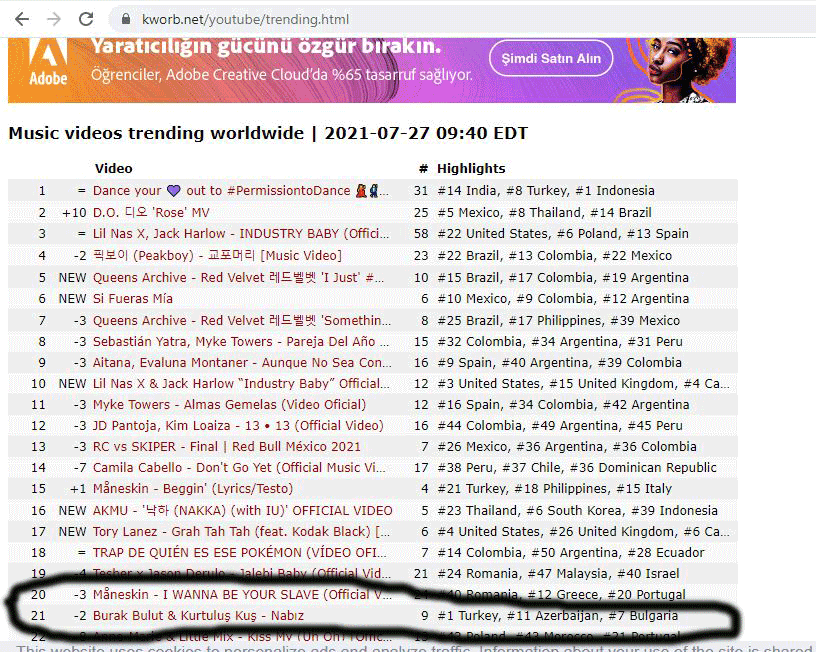Image resolution: width=816 pixels, height=652 pixels.
Task: Open Myke Towers 'Almas Gemelas' link
Action: coord(229,405)
